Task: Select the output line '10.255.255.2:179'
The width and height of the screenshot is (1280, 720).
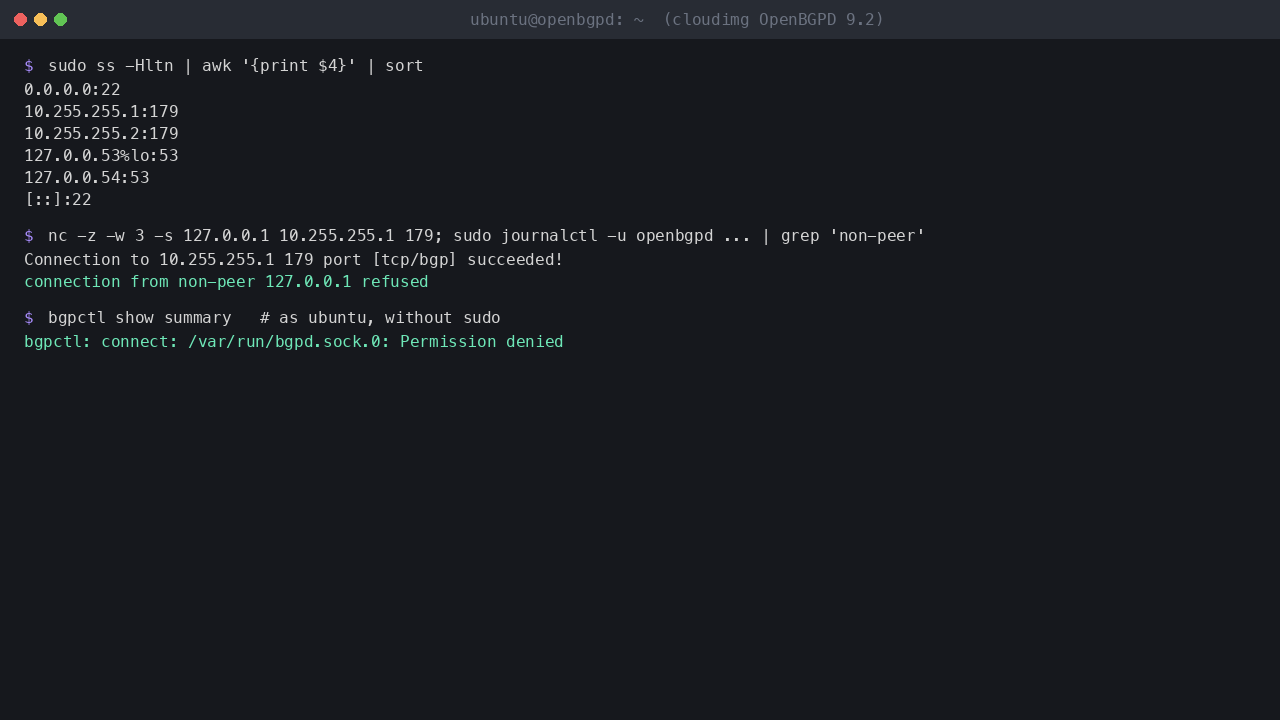Action: pos(101,134)
